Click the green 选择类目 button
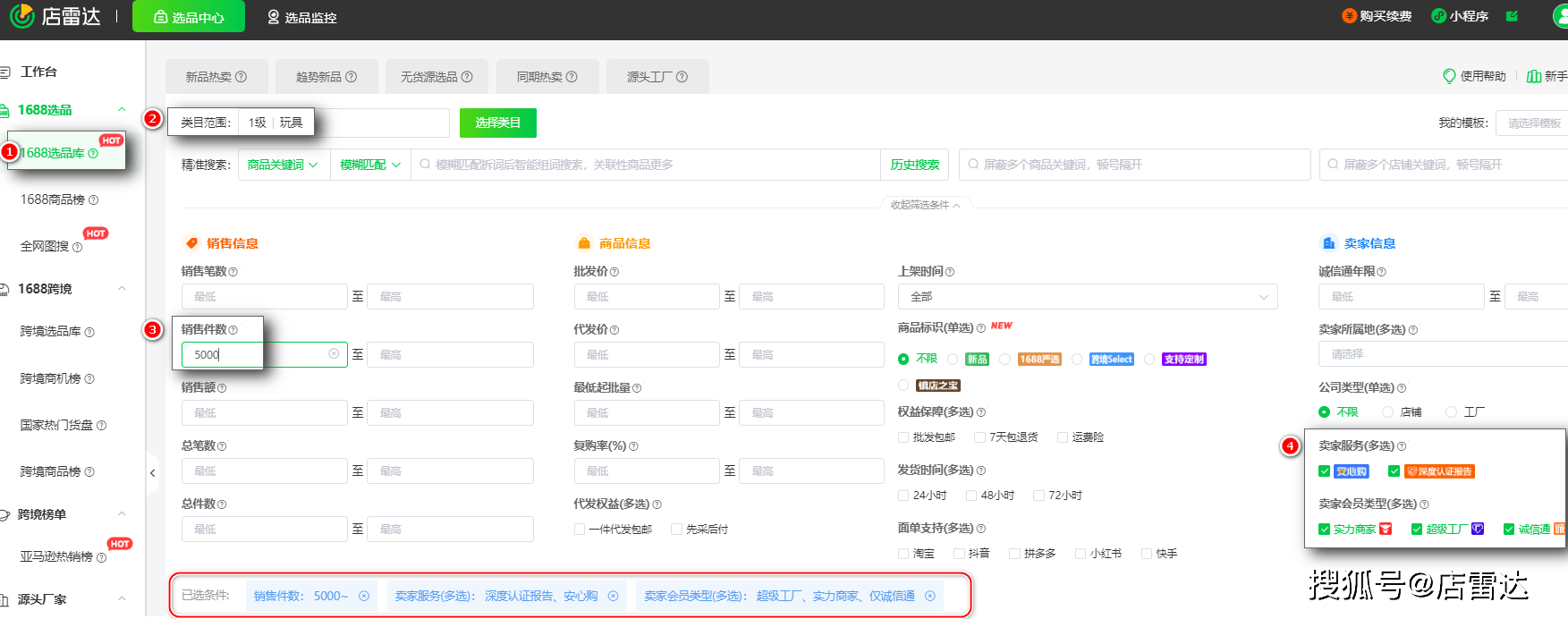 [498, 123]
